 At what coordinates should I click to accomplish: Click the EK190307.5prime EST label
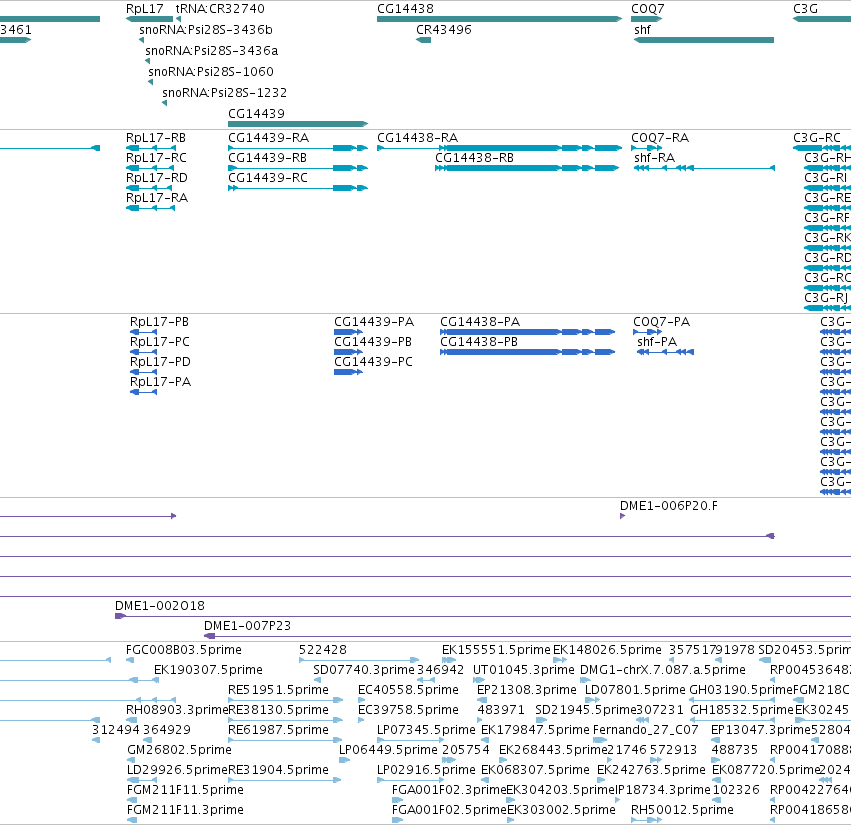point(208,669)
